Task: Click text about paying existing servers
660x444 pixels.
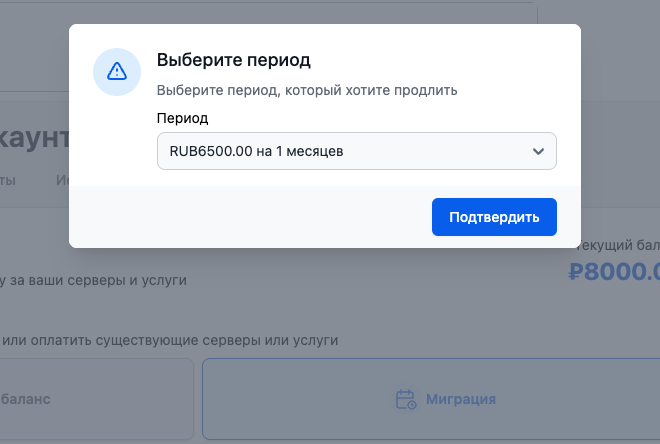Action: coord(170,340)
